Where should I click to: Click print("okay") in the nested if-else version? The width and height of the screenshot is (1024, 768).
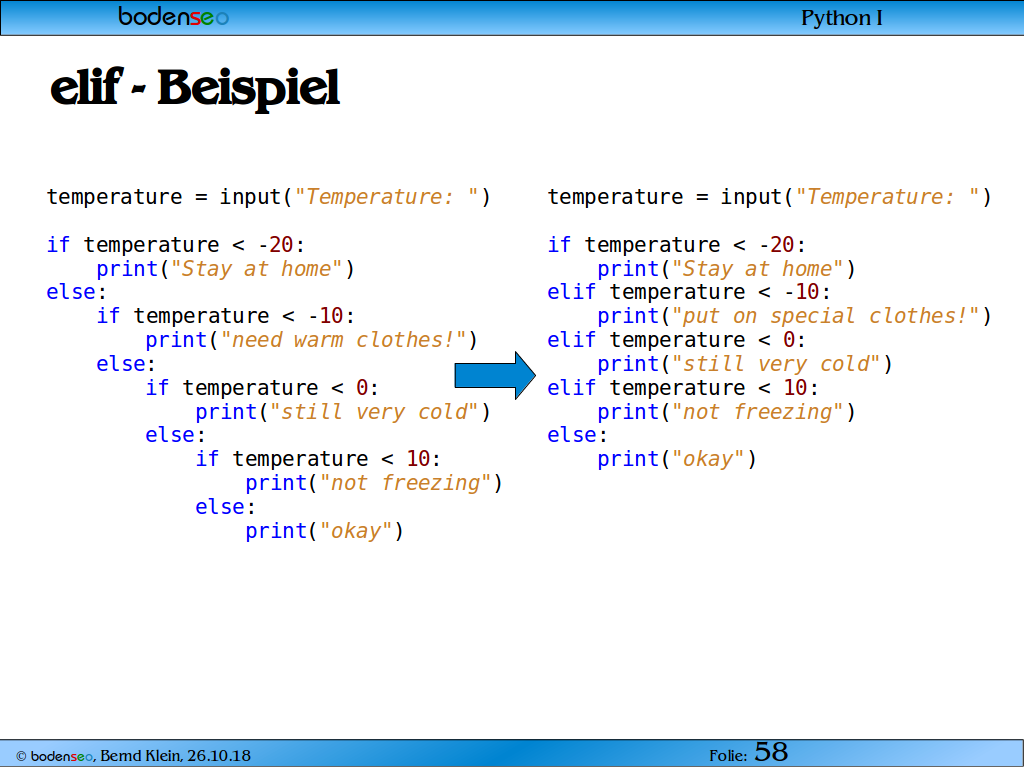coord(325,531)
